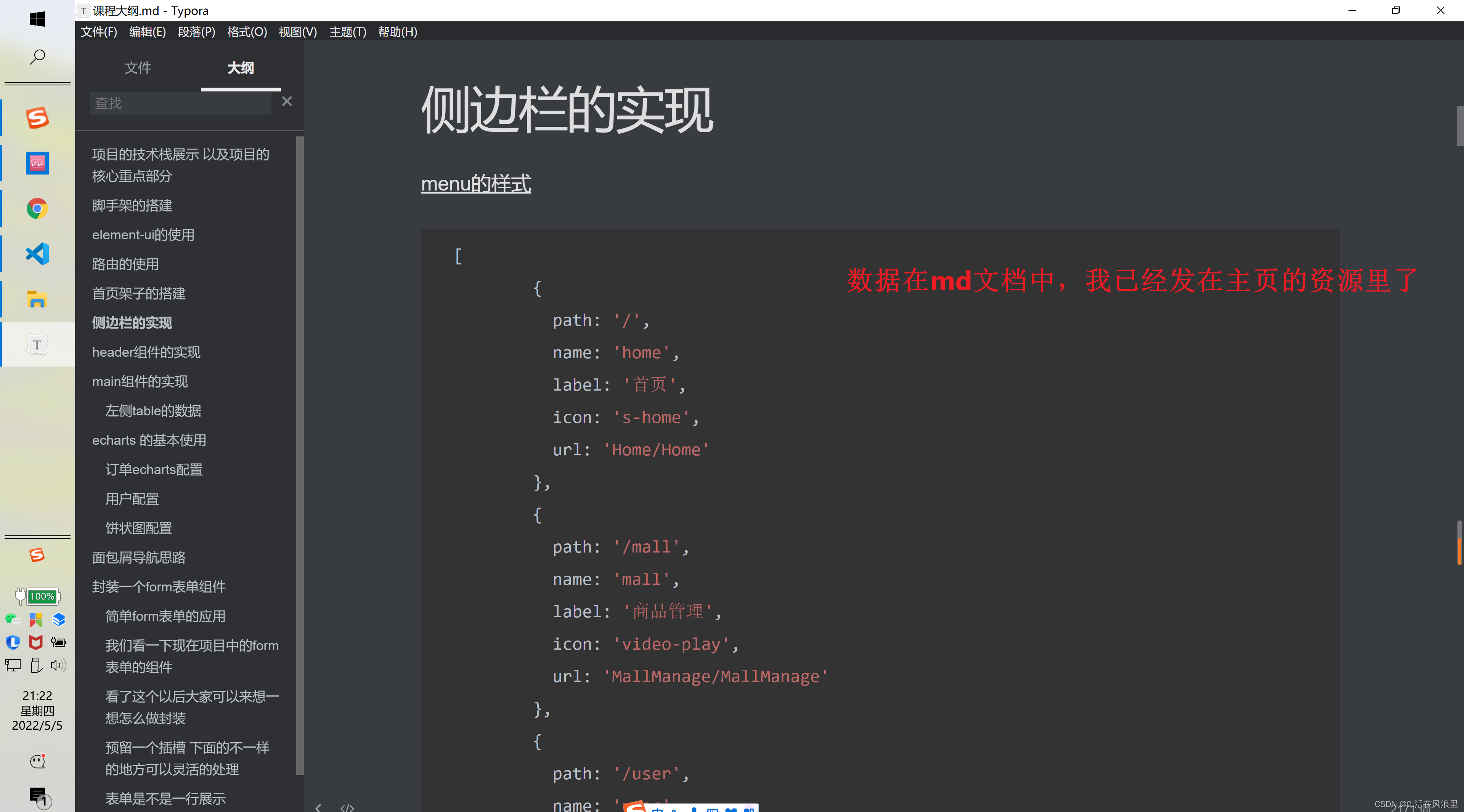1464x812 pixels.
Task: Jump to 面包屑导航思路 outline entry
Action: click(x=139, y=557)
